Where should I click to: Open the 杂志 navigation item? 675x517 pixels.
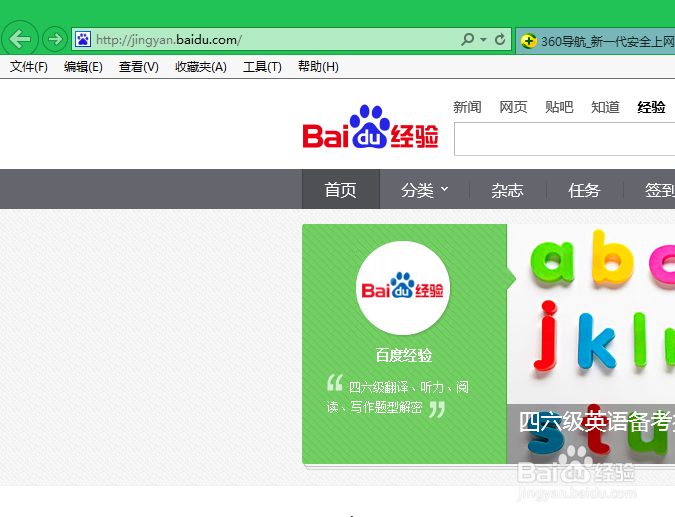pyautogui.click(x=508, y=189)
